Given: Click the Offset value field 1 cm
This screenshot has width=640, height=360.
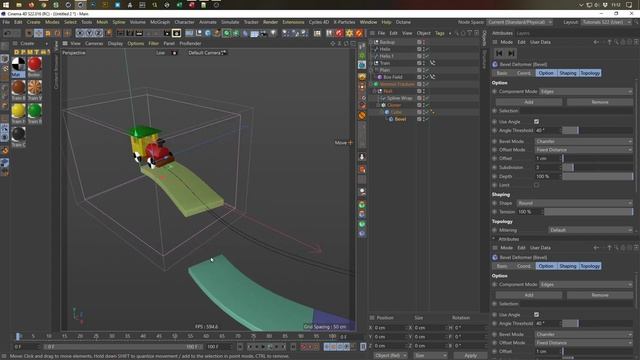Looking at the screenshot, I should click(x=547, y=158).
